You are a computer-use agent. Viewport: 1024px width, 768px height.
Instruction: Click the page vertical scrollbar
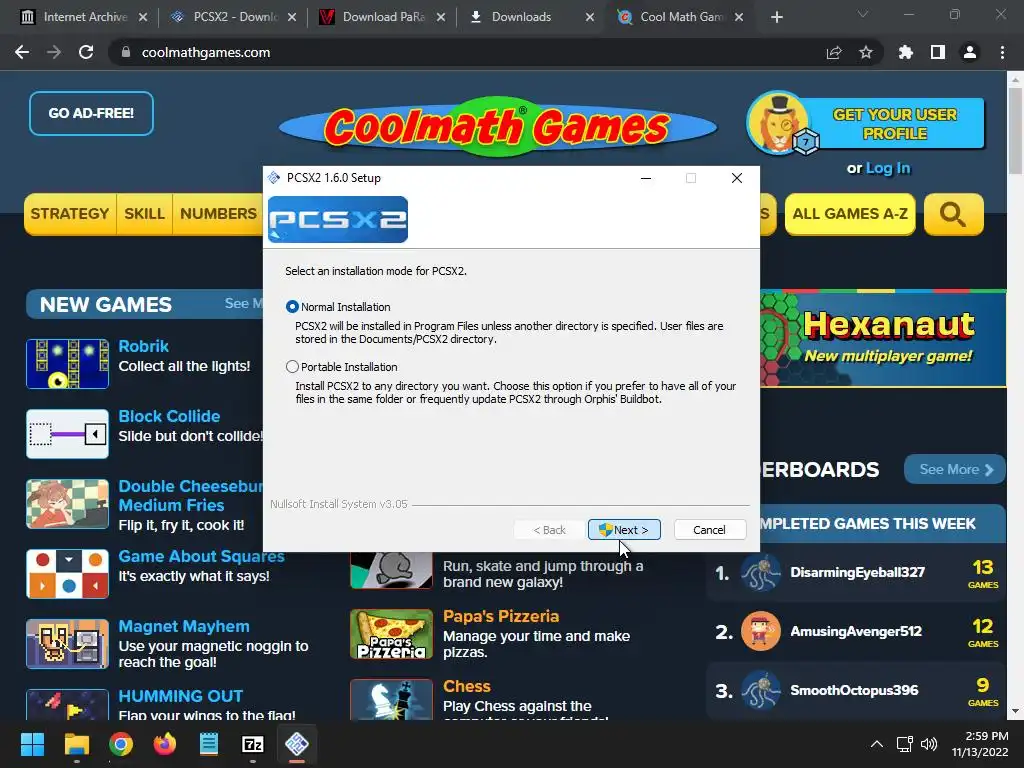click(1015, 131)
